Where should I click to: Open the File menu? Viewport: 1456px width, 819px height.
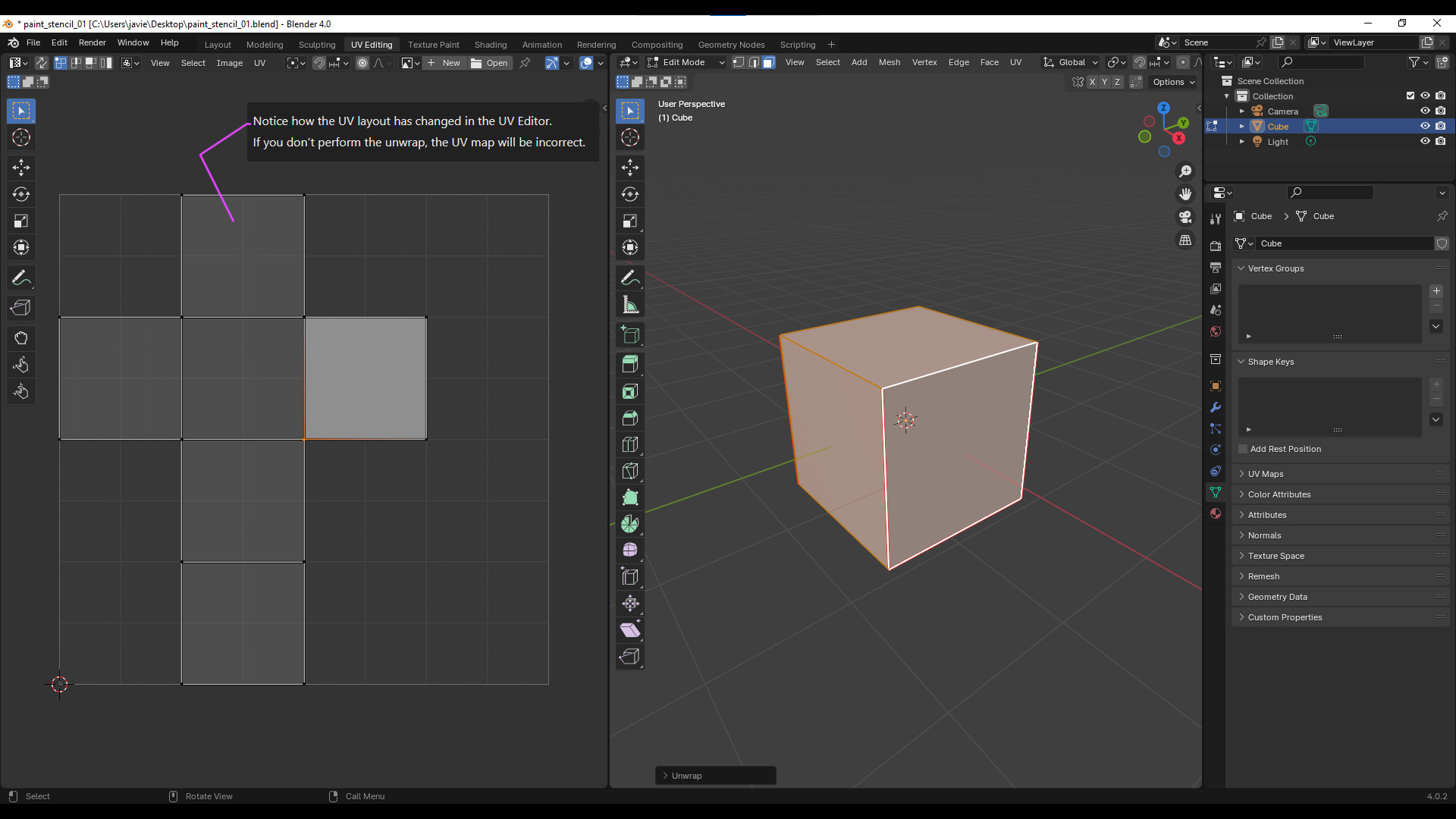point(33,42)
